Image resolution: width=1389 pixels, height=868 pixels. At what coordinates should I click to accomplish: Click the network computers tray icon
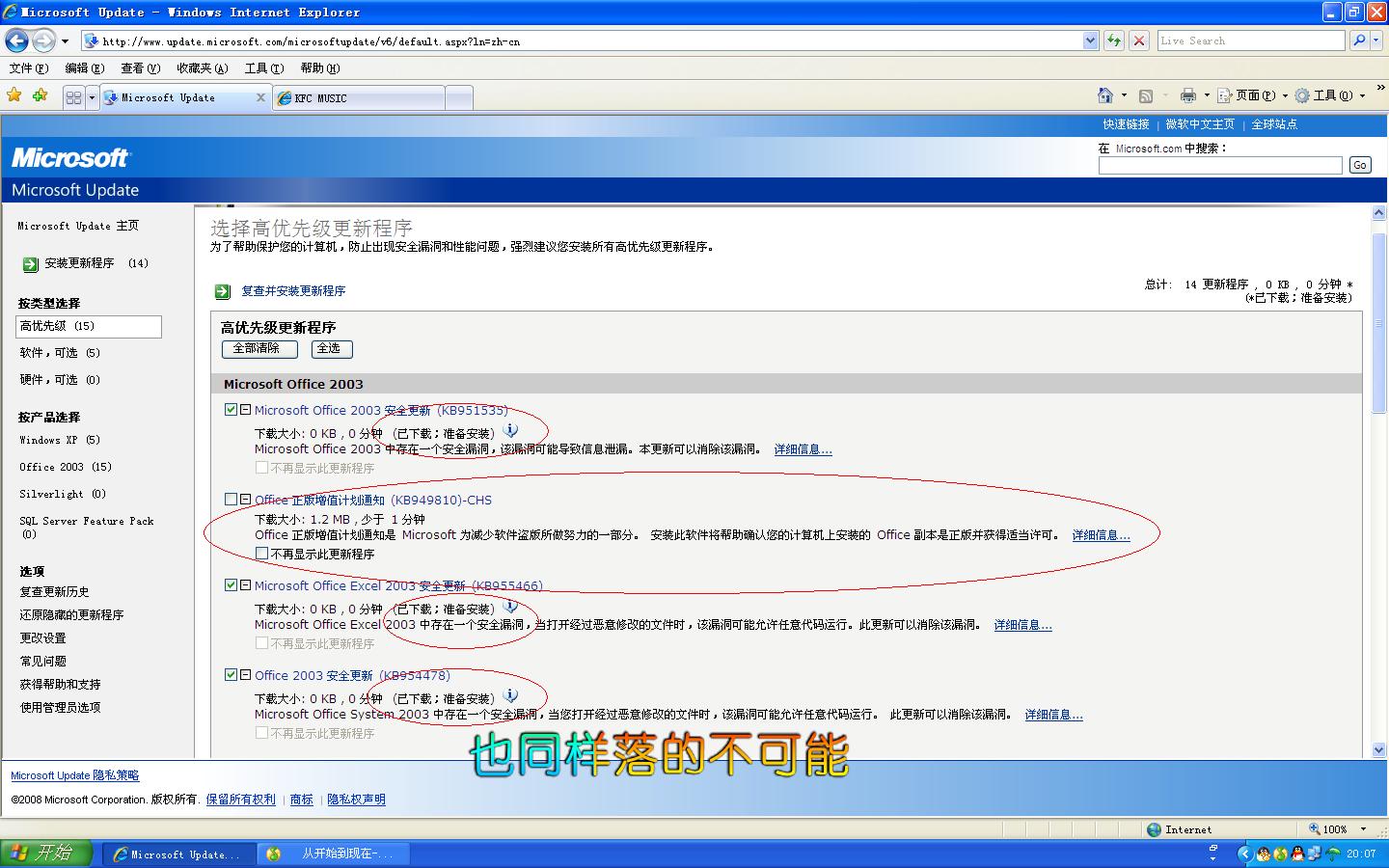(x=1315, y=854)
